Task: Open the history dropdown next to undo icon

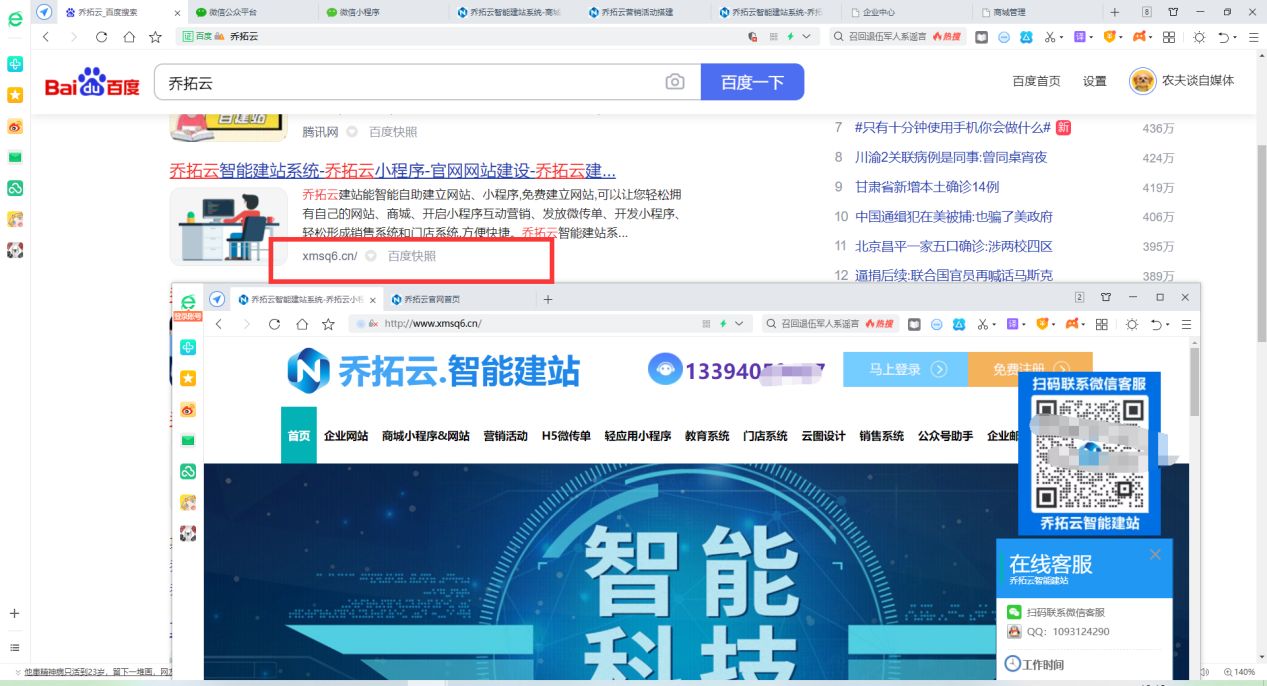Action: (1237, 38)
